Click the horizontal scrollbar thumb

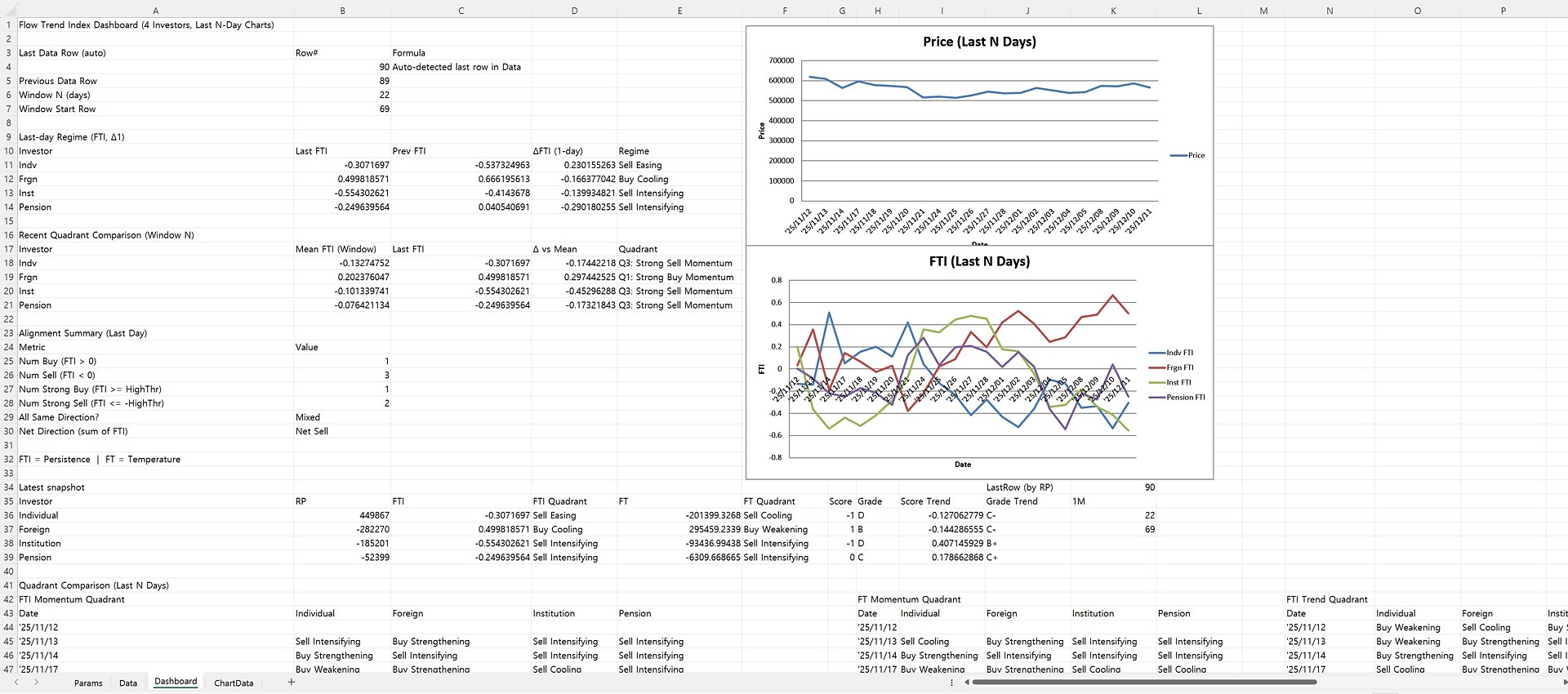tap(1143, 683)
